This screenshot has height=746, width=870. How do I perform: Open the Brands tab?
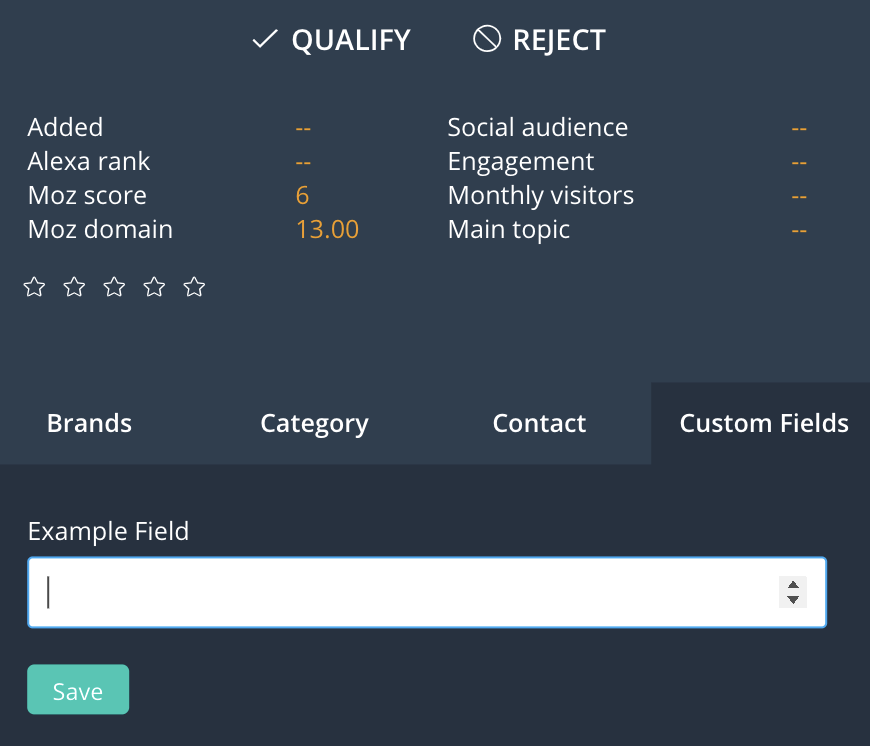pyautogui.click(x=89, y=424)
